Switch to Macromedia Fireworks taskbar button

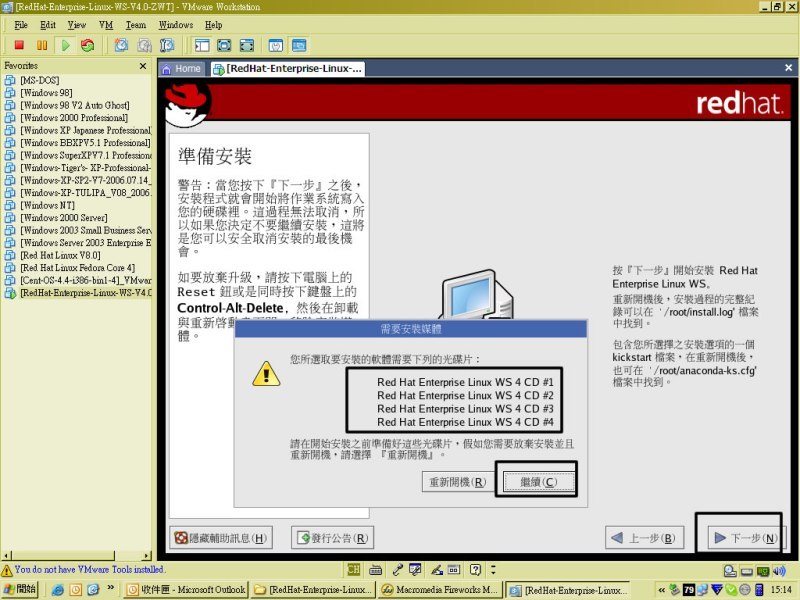440,590
